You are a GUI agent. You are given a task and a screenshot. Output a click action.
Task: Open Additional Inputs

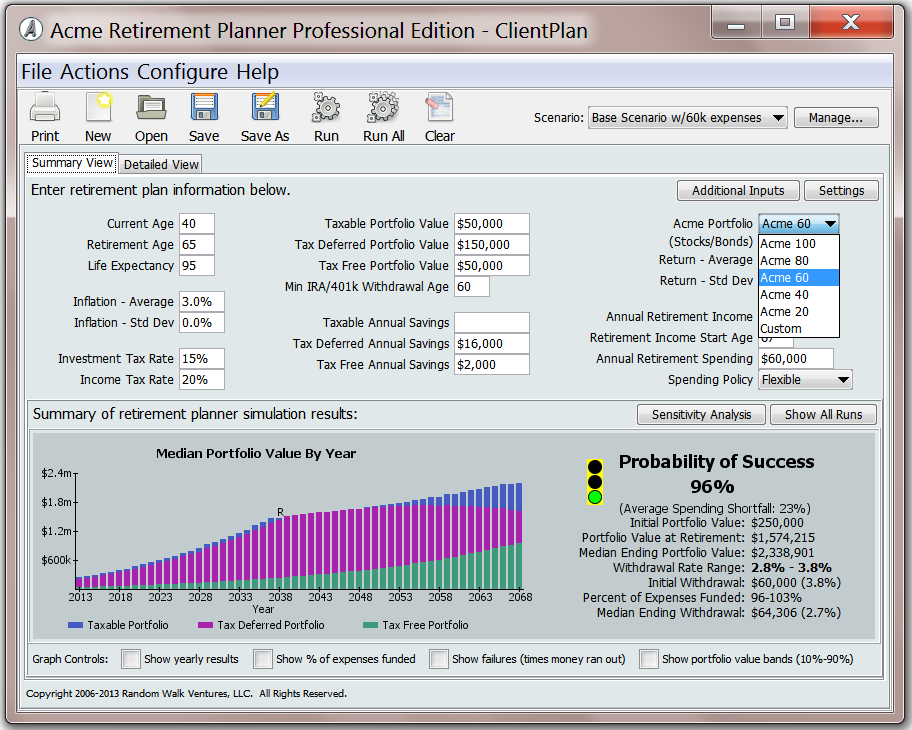pyautogui.click(x=738, y=190)
